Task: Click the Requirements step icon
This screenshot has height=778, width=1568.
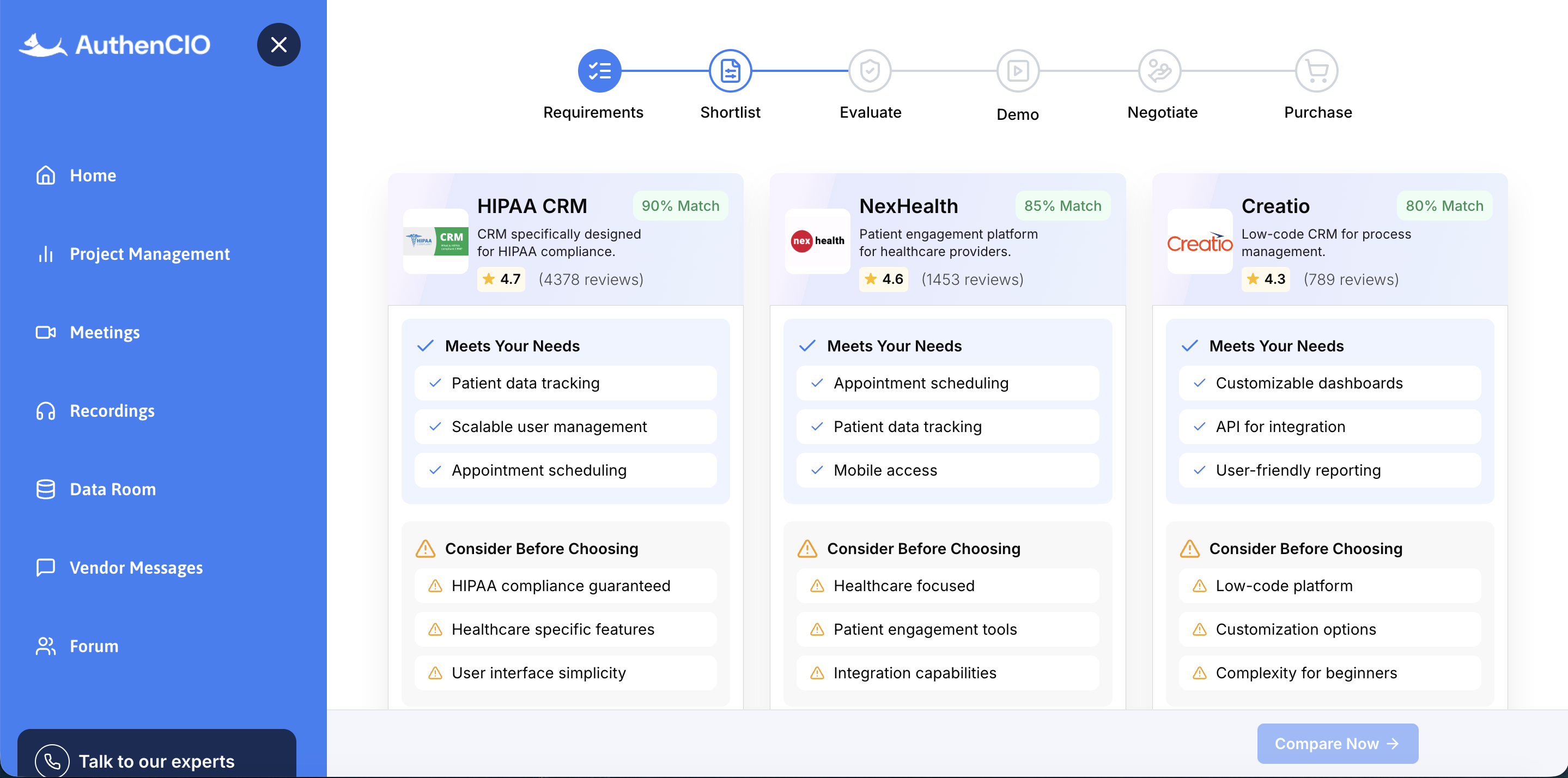Action: [x=599, y=71]
